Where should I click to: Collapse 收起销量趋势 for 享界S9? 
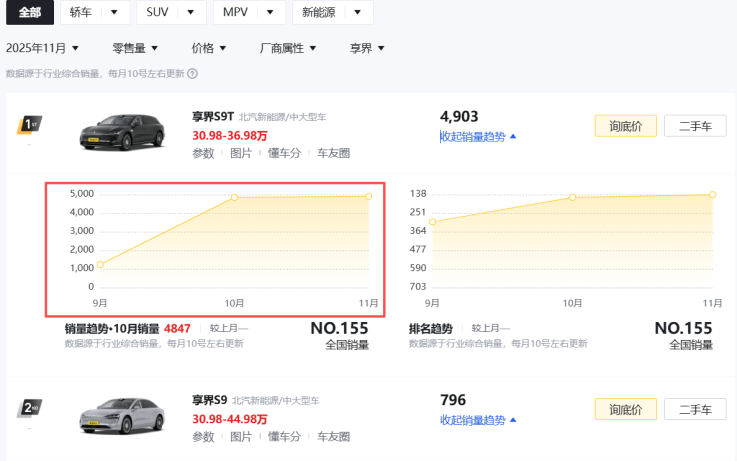(478, 420)
